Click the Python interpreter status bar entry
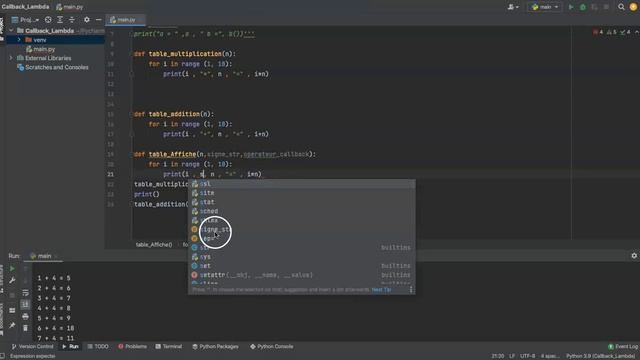640x360 pixels. [600, 356]
